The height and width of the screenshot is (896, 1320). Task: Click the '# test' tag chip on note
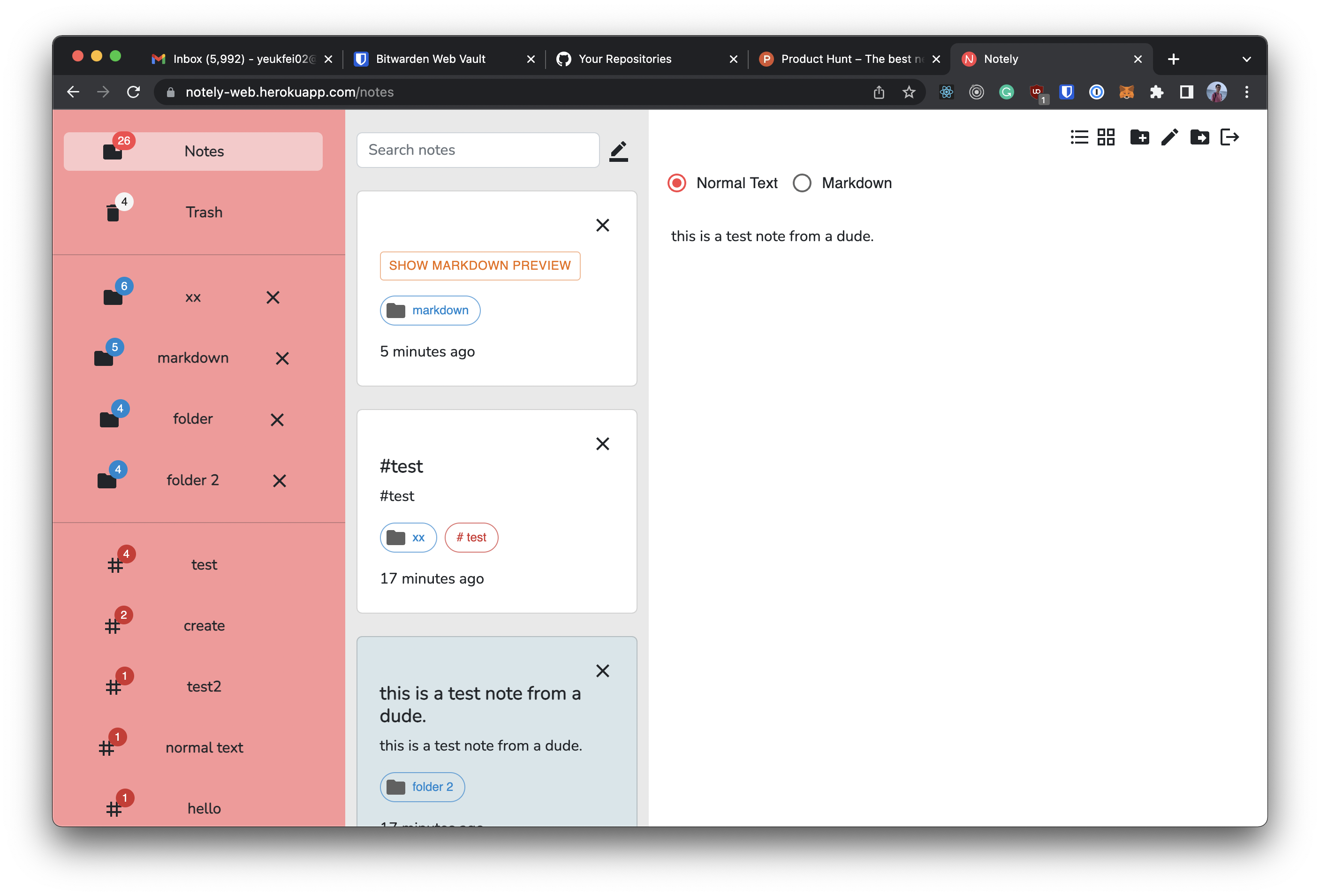coord(471,538)
